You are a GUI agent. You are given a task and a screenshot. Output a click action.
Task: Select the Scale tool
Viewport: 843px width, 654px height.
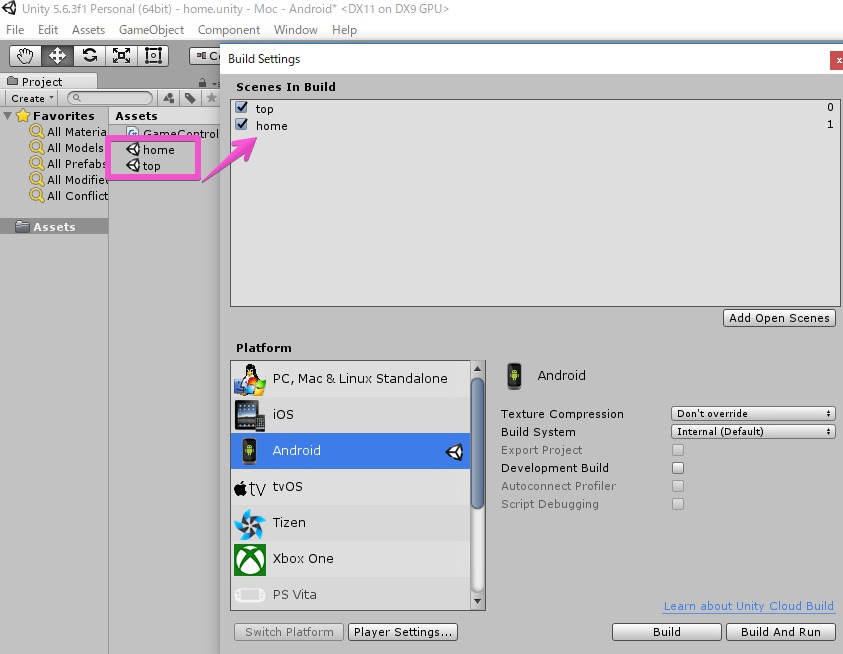tap(121, 56)
